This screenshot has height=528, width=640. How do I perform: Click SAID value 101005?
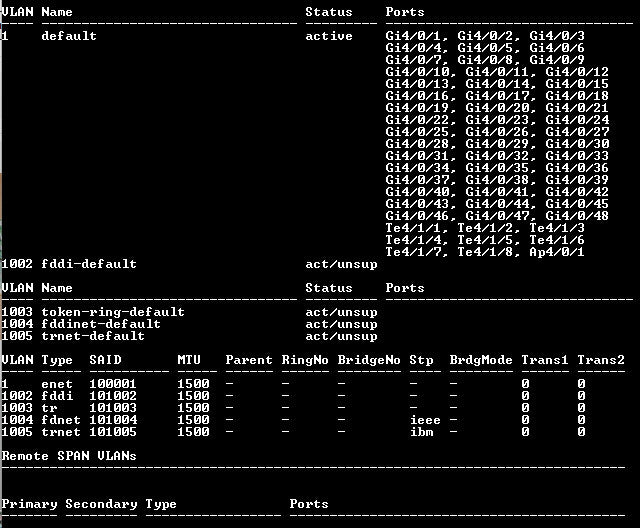pyautogui.click(x=113, y=432)
